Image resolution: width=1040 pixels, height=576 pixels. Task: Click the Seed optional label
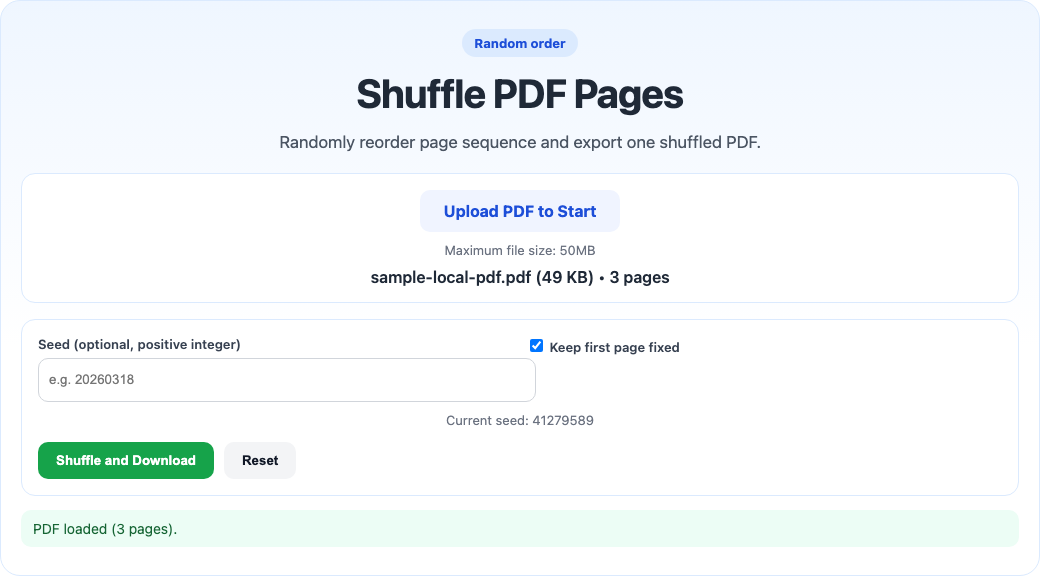click(141, 344)
